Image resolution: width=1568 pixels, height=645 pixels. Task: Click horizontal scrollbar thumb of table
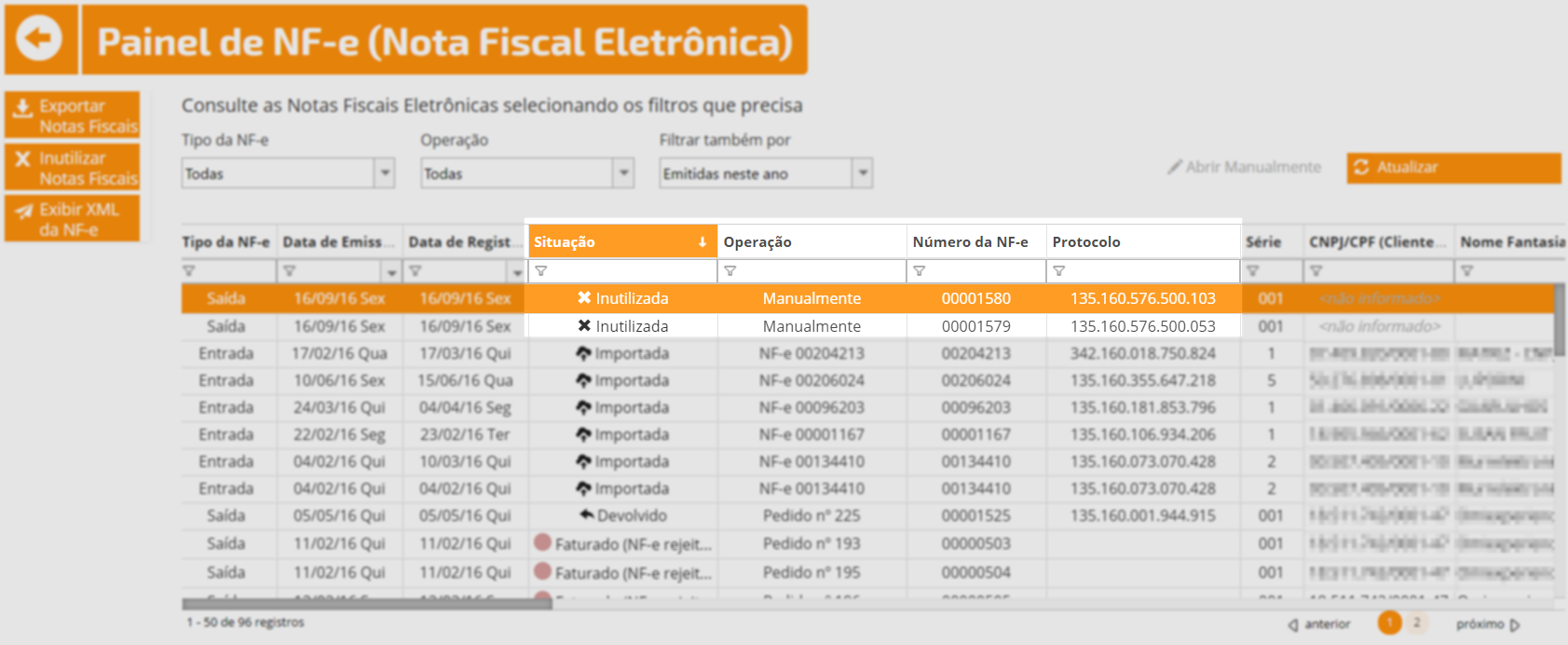367,604
